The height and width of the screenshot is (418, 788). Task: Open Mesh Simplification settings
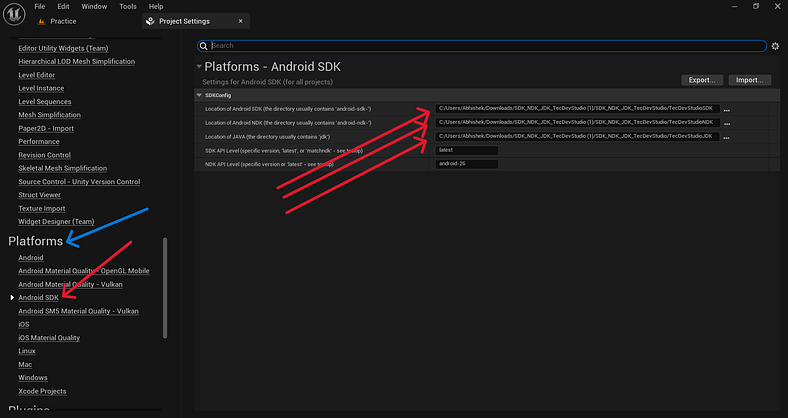point(49,115)
